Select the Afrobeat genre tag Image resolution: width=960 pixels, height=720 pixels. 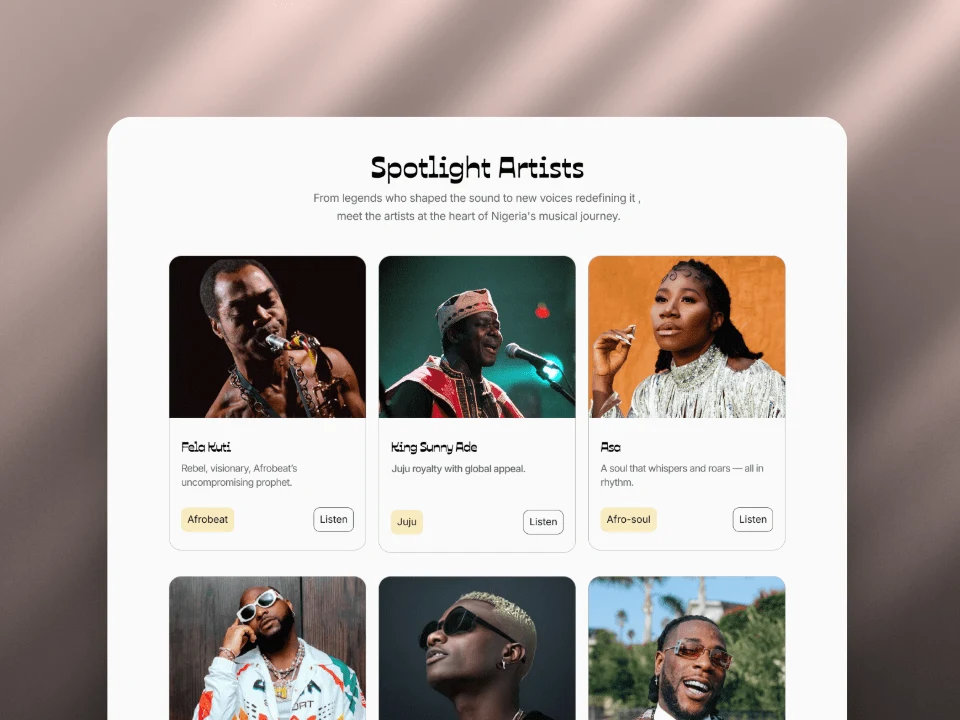point(208,519)
